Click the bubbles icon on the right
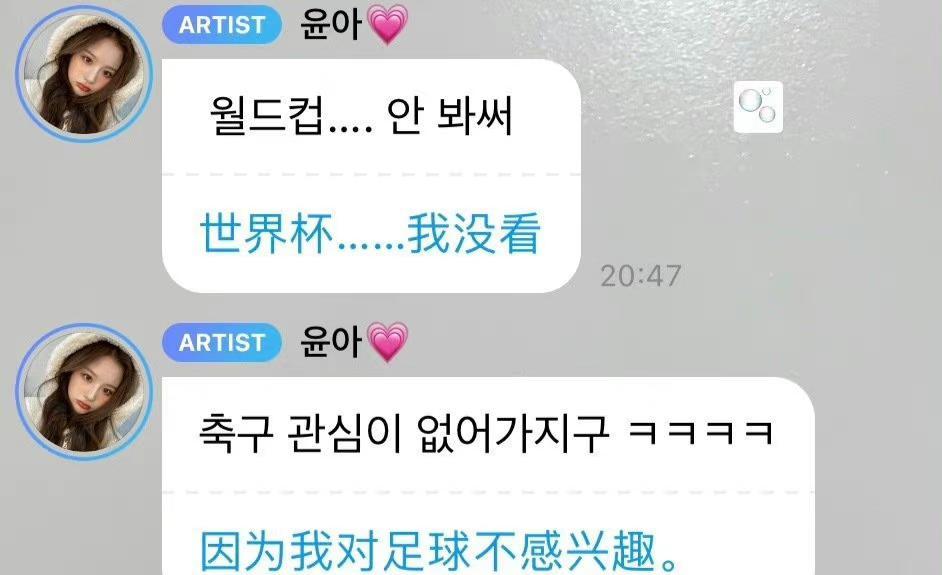This screenshot has width=942, height=575. pos(758,107)
